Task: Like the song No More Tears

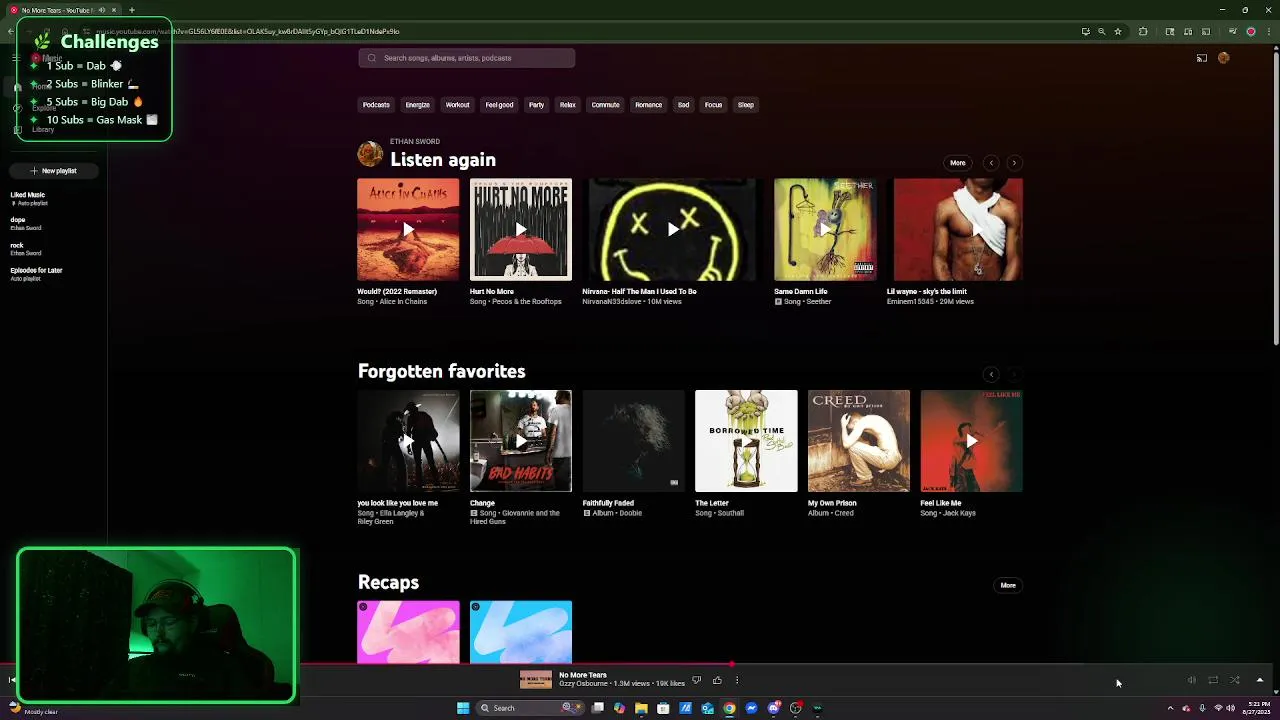Action: tap(717, 680)
